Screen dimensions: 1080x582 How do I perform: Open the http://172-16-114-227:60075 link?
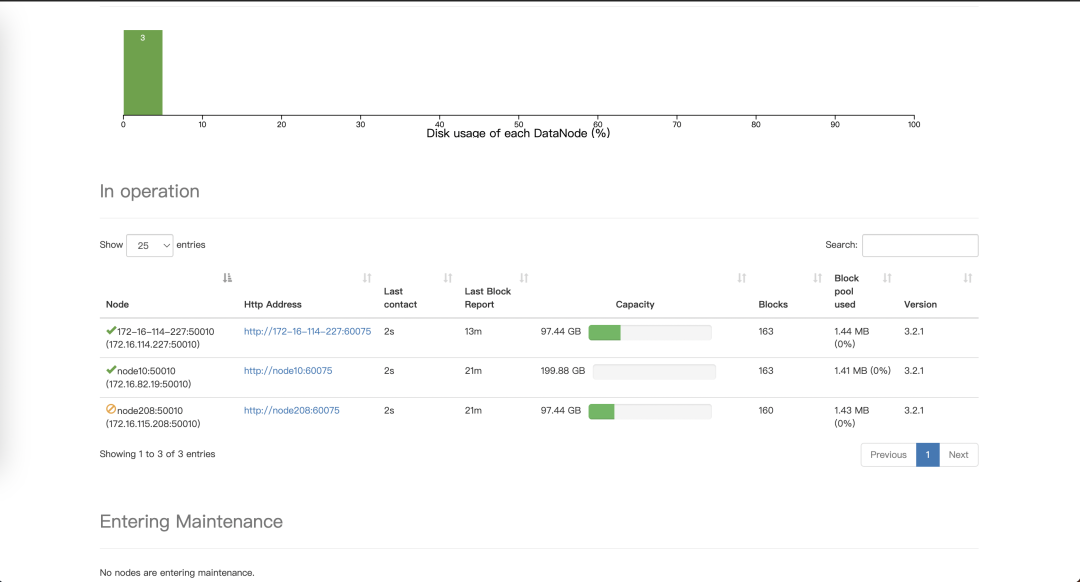[x=307, y=331]
